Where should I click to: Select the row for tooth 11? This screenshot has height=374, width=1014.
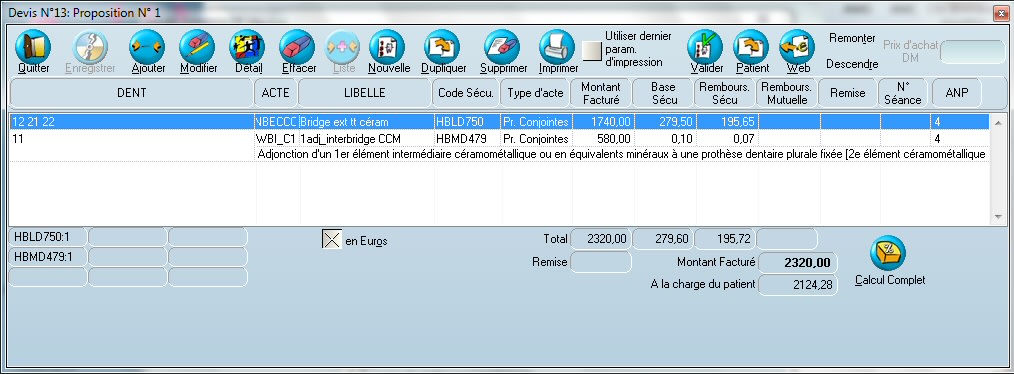pos(499,138)
